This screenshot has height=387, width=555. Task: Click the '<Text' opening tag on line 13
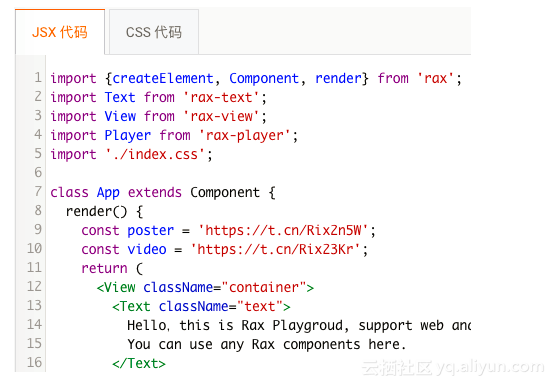click(x=131, y=307)
